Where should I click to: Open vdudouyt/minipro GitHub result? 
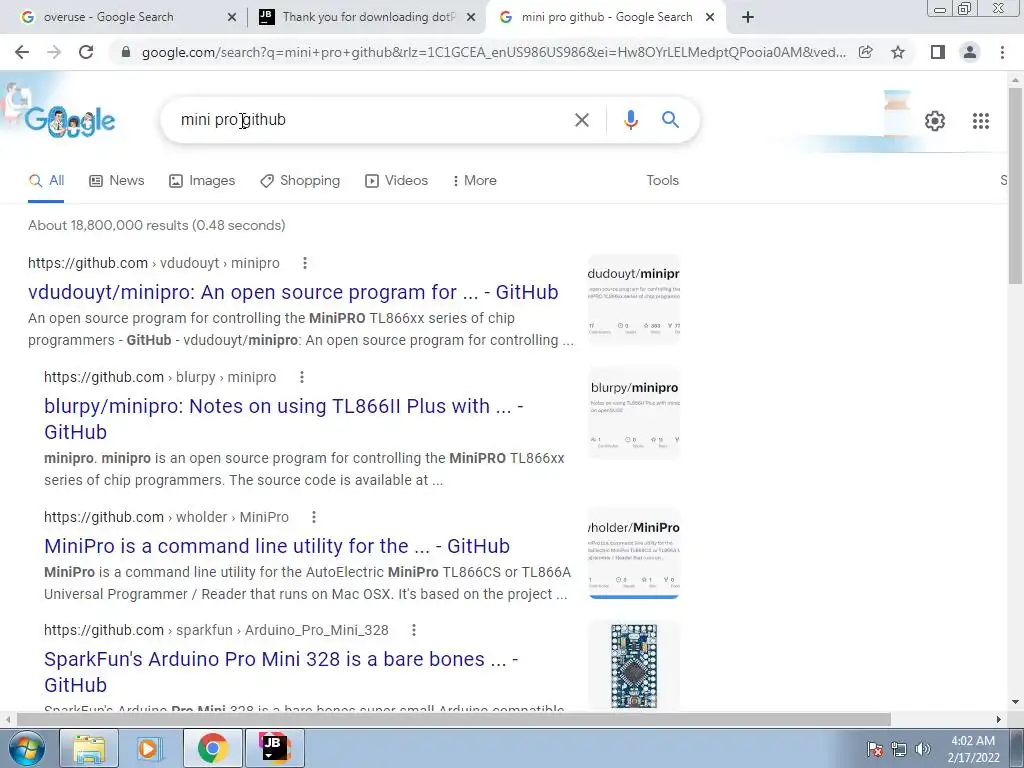tap(293, 293)
